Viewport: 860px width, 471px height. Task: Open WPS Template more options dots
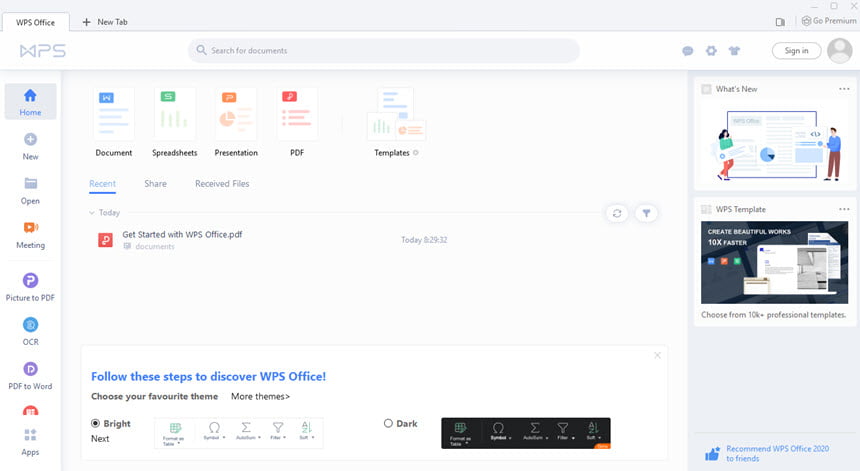[x=844, y=209]
